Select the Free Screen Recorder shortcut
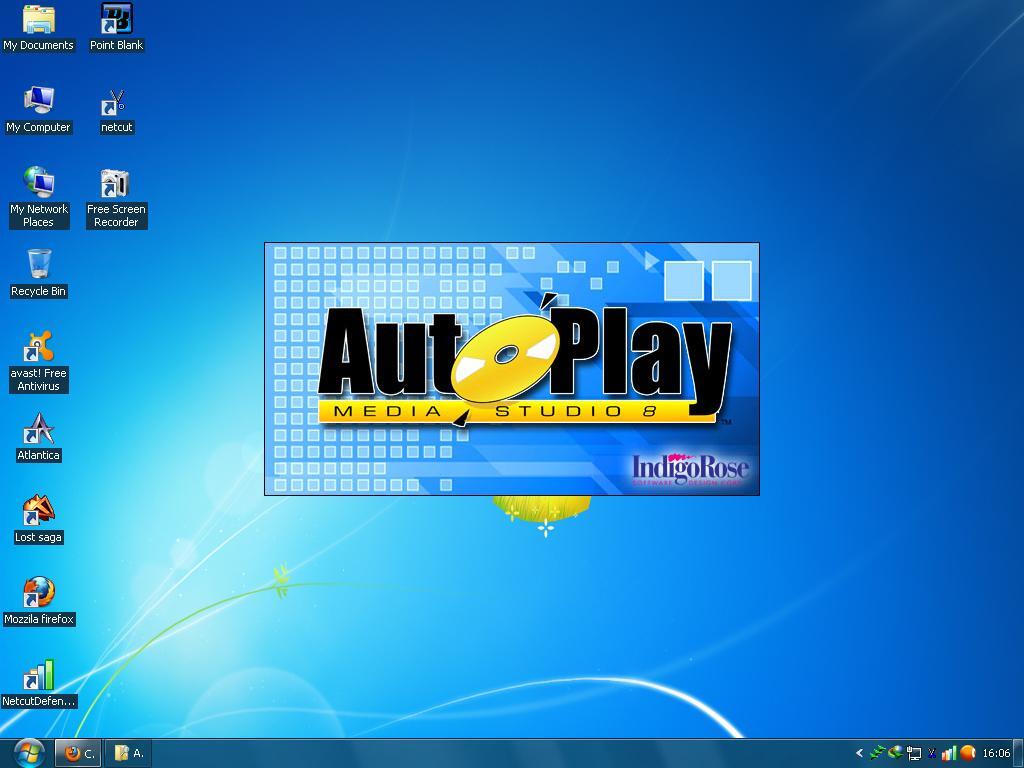This screenshot has height=768, width=1024. [116, 197]
